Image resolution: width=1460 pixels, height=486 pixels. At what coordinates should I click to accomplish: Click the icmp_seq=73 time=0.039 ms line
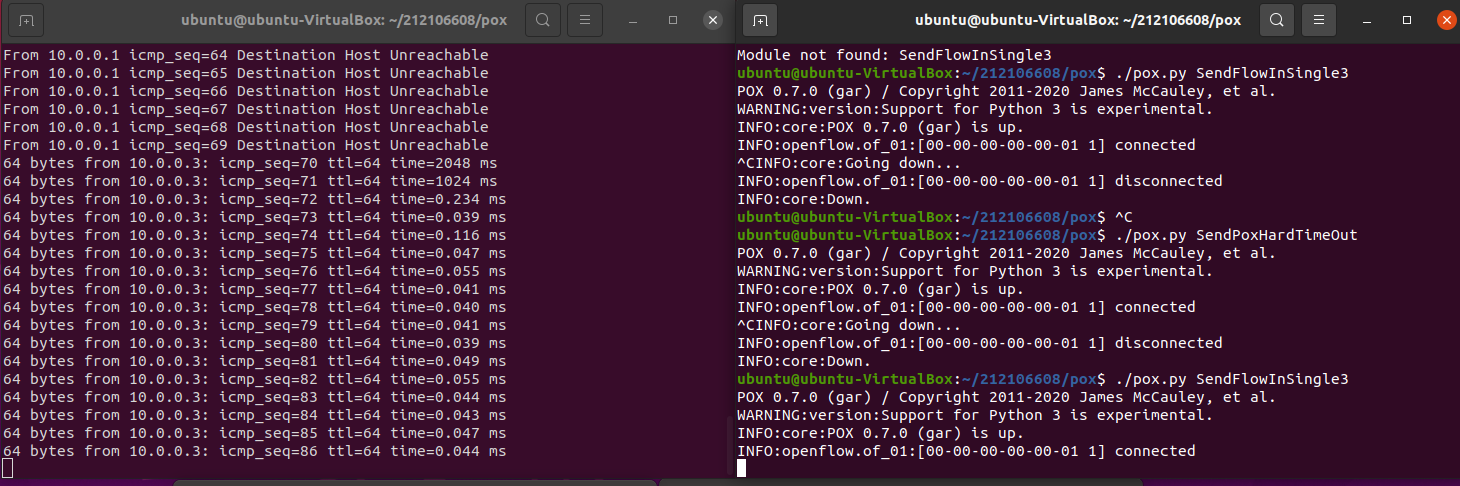click(254, 217)
